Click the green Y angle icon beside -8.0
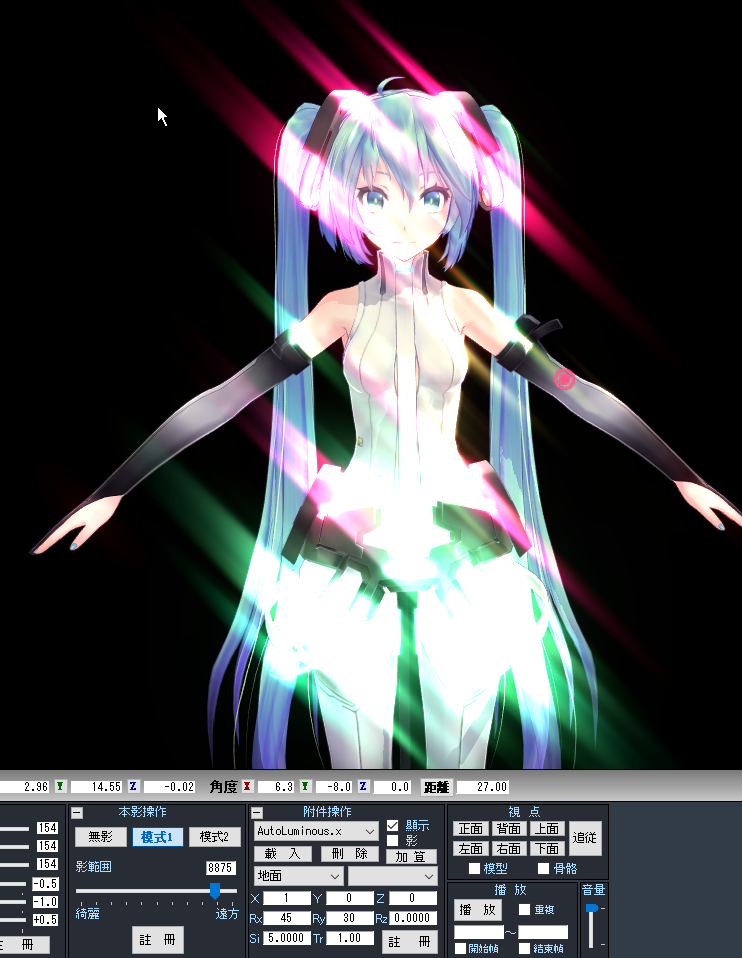Viewport: 742px width, 958px height. (305, 786)
